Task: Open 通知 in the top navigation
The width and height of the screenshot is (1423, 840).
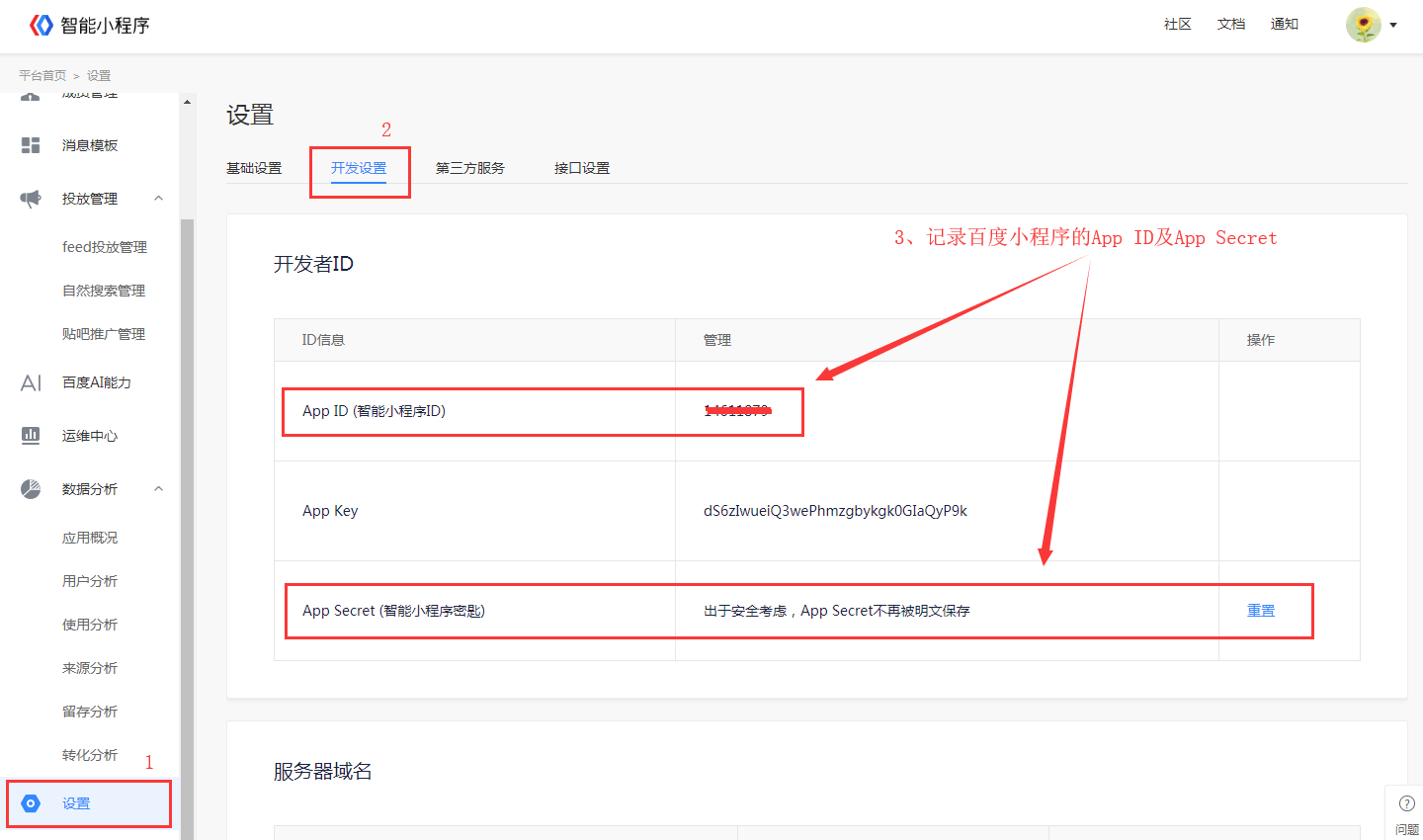Action: [1285, 25]
